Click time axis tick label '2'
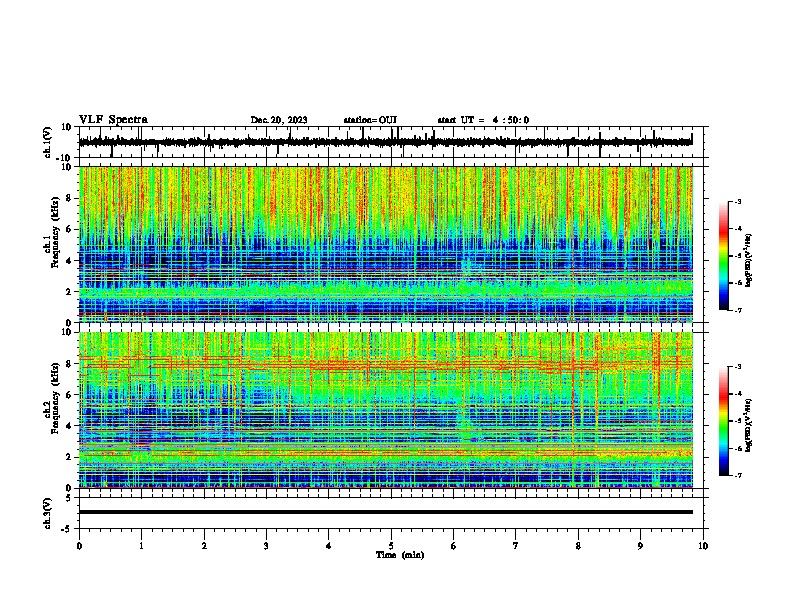This screenshot has width=792, height=612. 204,546
